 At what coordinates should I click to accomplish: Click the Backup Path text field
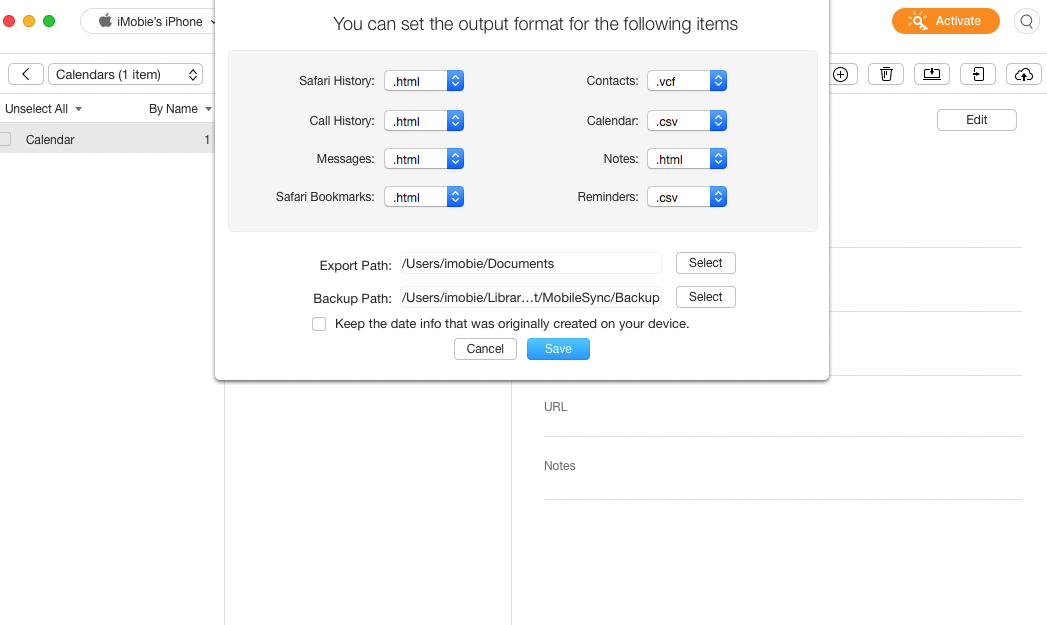coord(531,297)
